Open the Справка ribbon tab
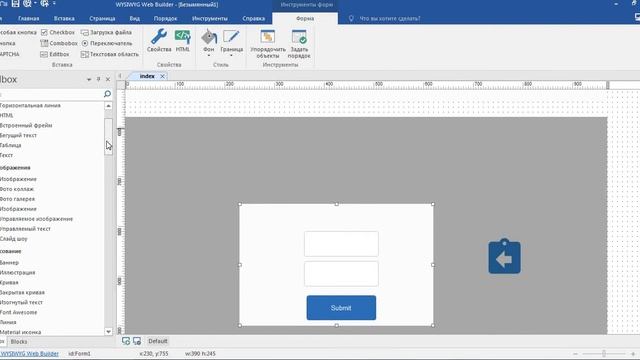Screen dimensions: 640x360 [x=253, y=18]
